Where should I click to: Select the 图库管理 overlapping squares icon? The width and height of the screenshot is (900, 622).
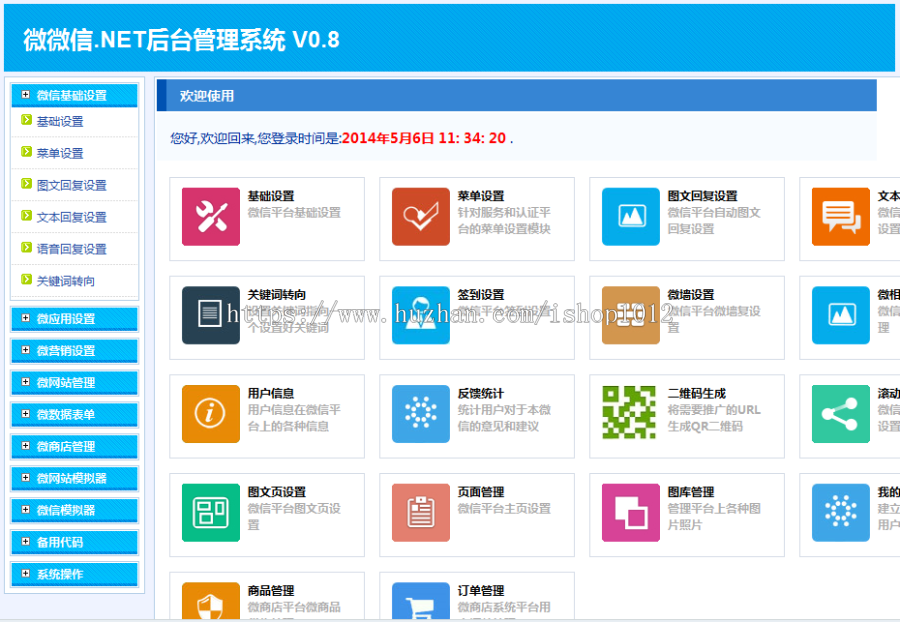[630, 513]
